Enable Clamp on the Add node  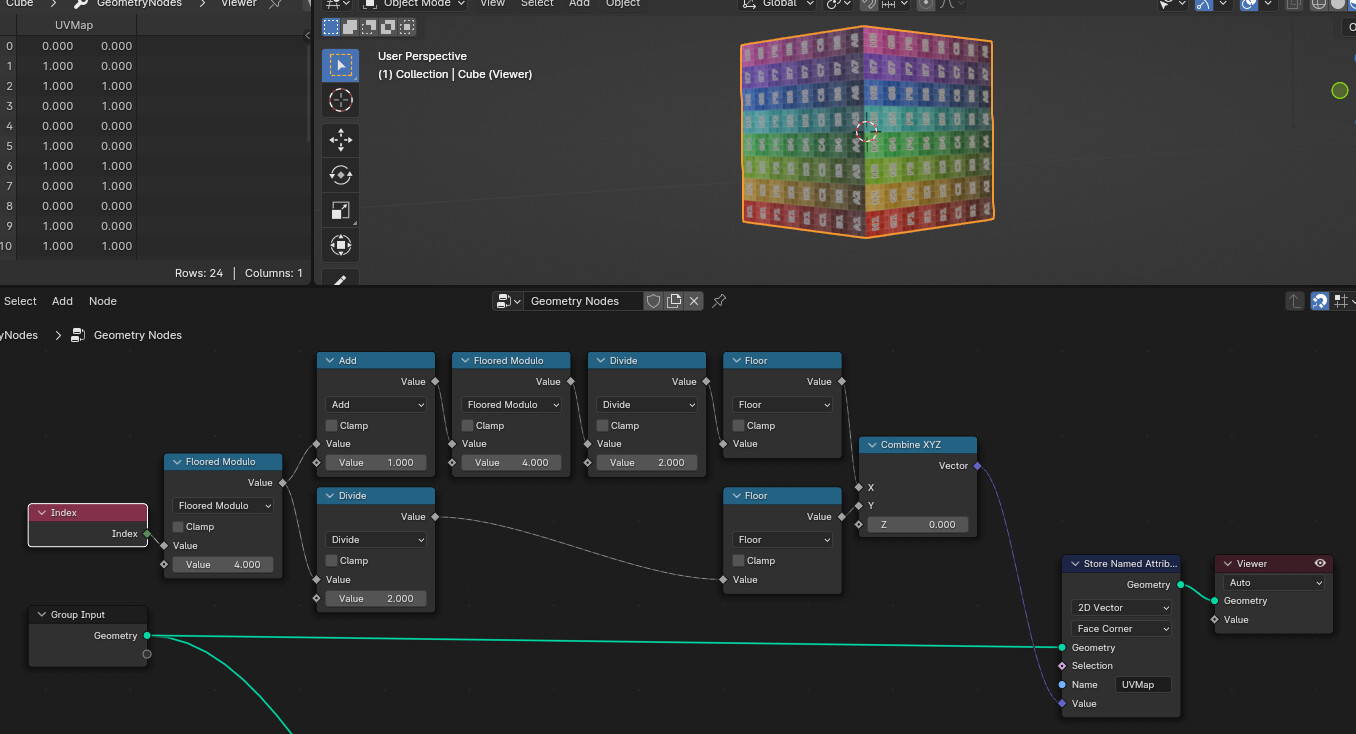click(332, 426)
